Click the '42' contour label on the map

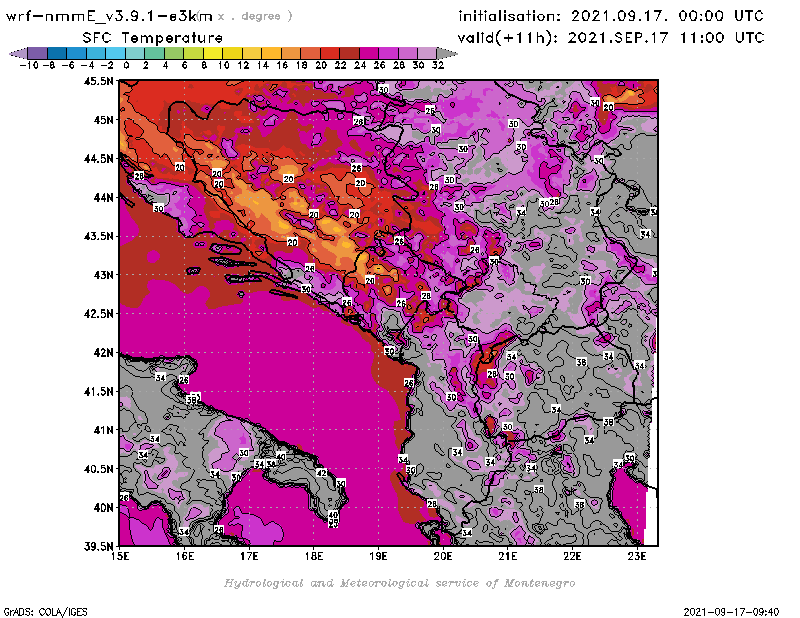tap(321, 473)
